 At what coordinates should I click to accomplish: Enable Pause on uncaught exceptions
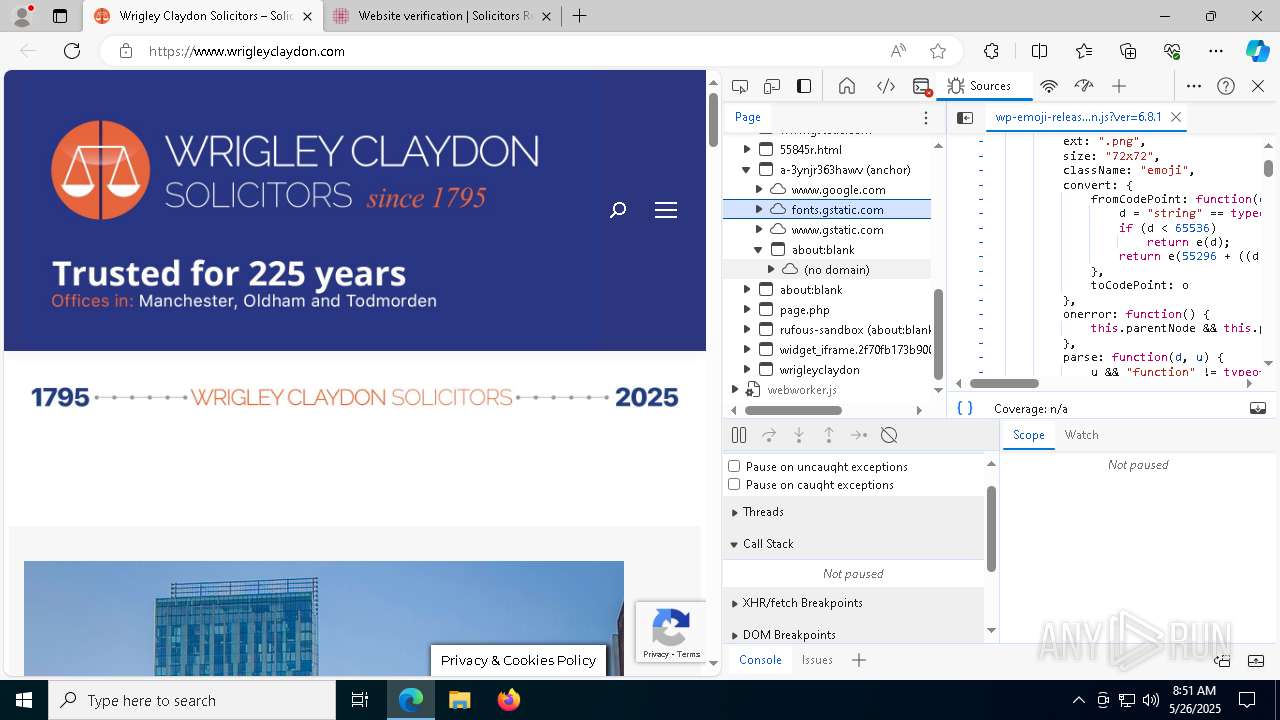734,466
